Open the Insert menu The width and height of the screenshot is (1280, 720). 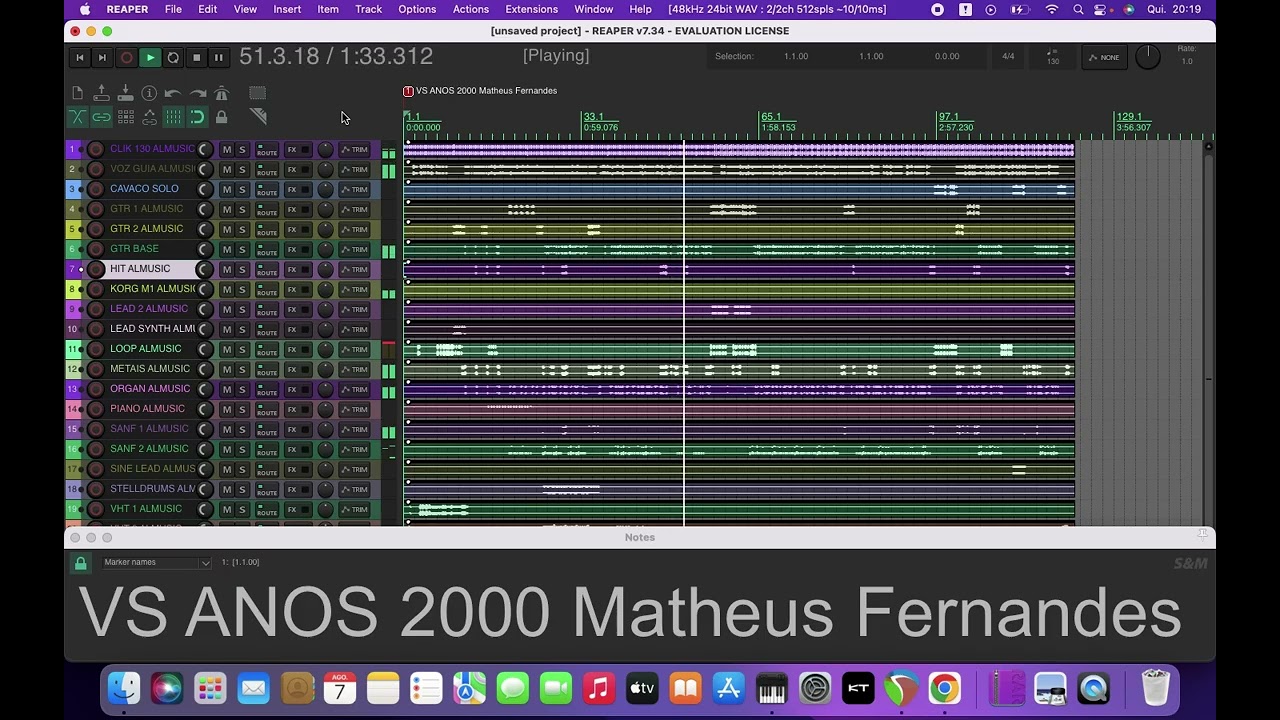(287, 9)
